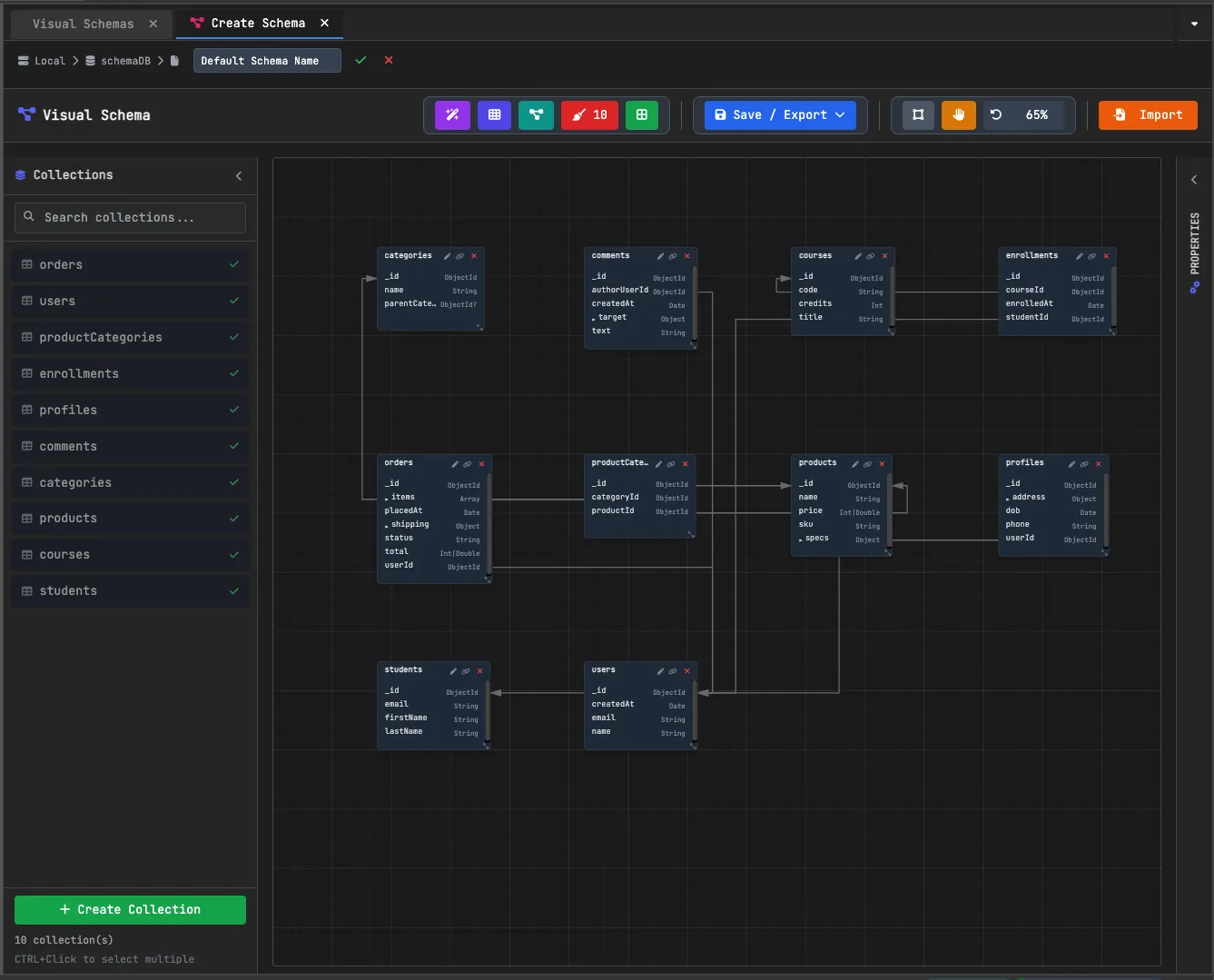Collapse the Collections panel with its chevron

(239, 175)
